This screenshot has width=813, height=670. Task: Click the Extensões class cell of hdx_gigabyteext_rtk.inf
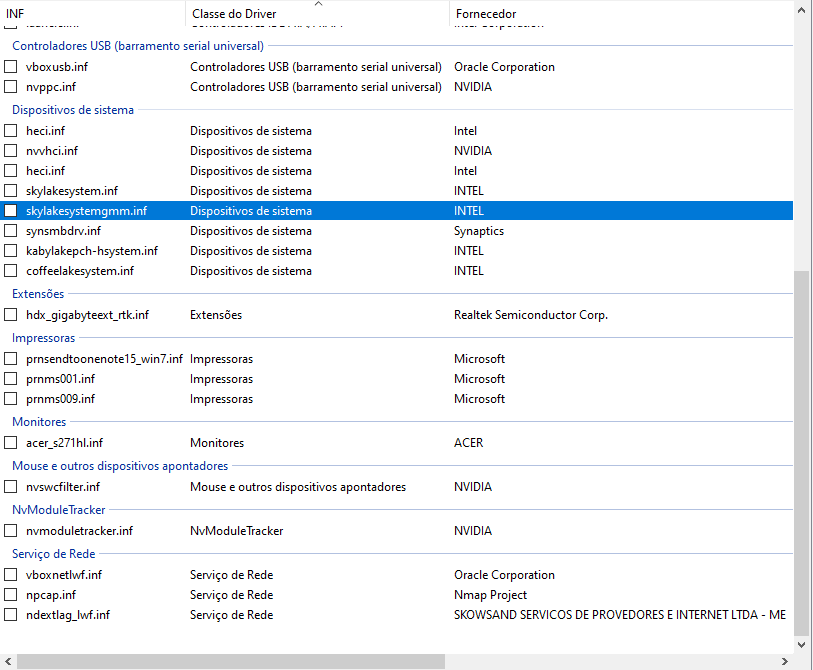pyautogui.click(x=216, y=315)
